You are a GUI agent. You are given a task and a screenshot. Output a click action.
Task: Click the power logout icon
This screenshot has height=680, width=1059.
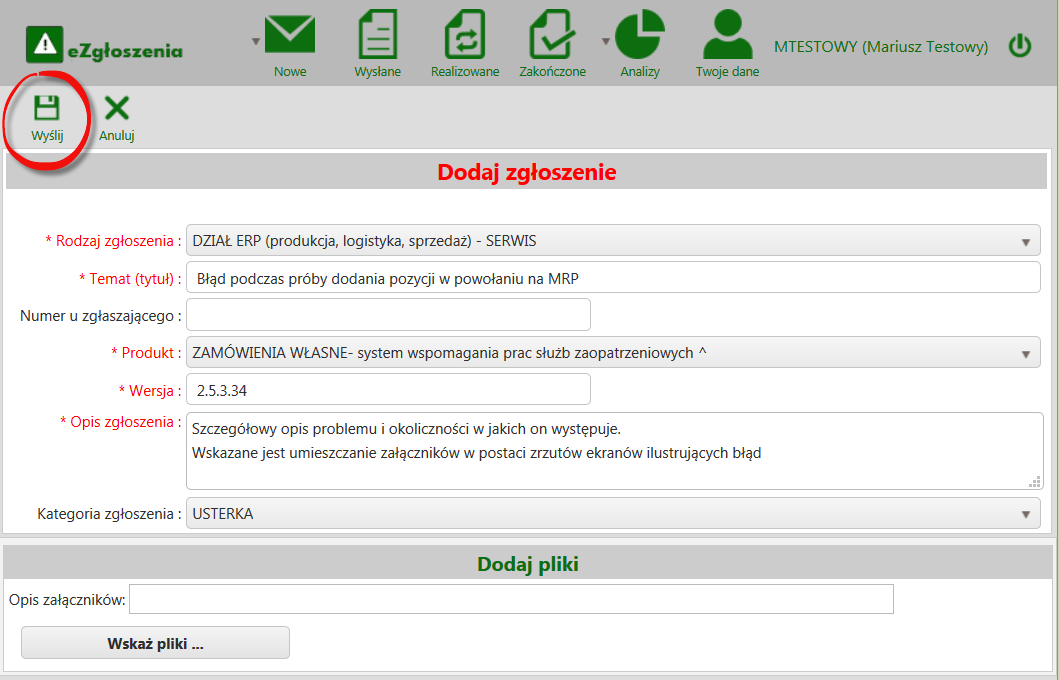(1020, 46)
